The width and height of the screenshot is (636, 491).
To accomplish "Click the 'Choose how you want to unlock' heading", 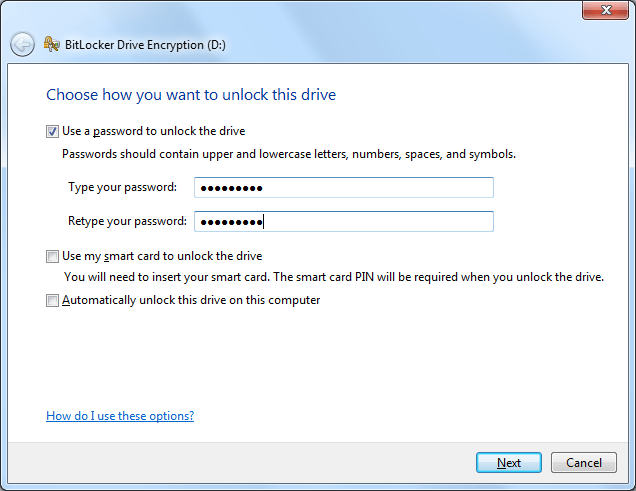I will [x=191, y=95].
